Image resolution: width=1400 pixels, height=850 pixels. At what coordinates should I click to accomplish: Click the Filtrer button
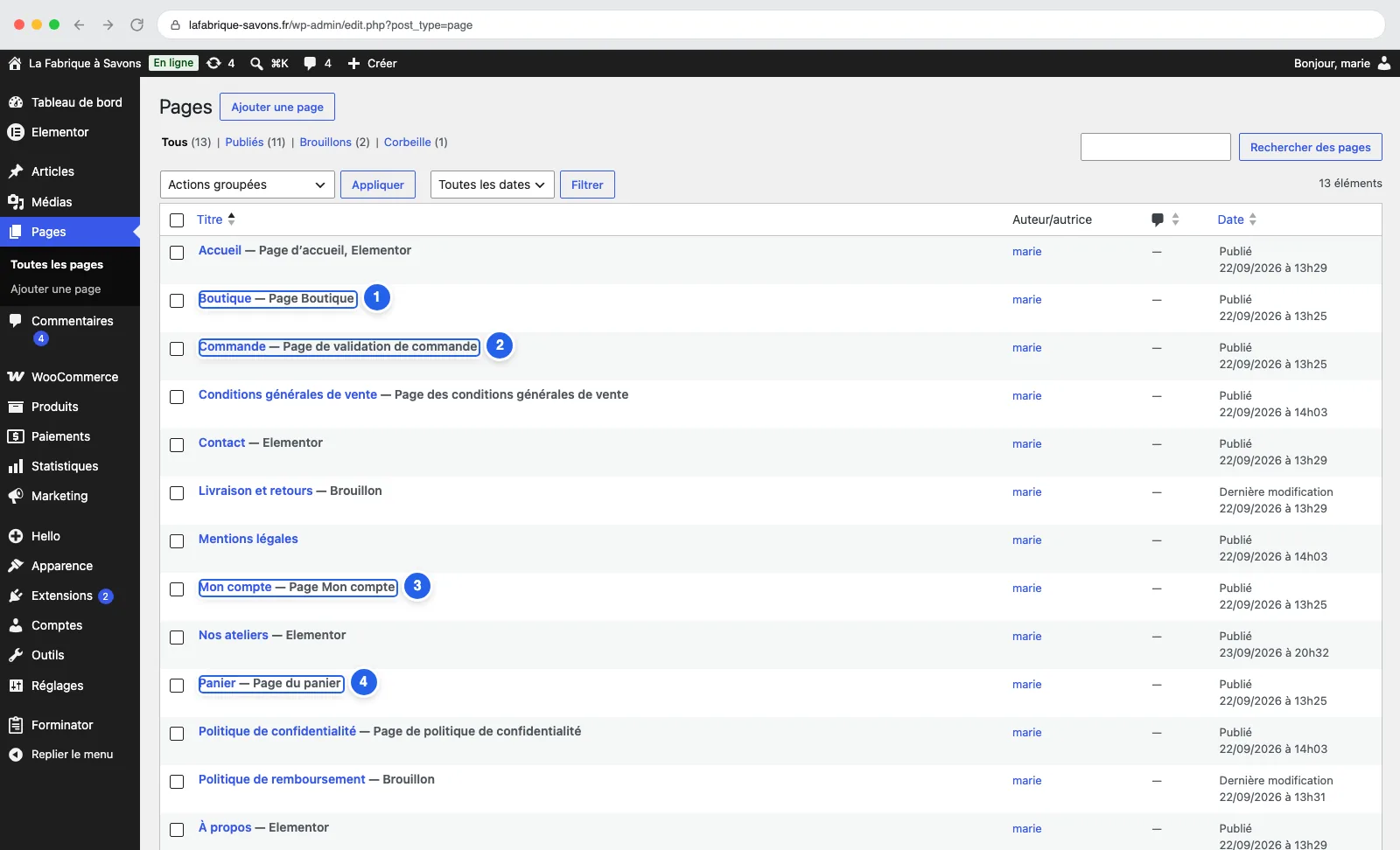tap(587, 185)
